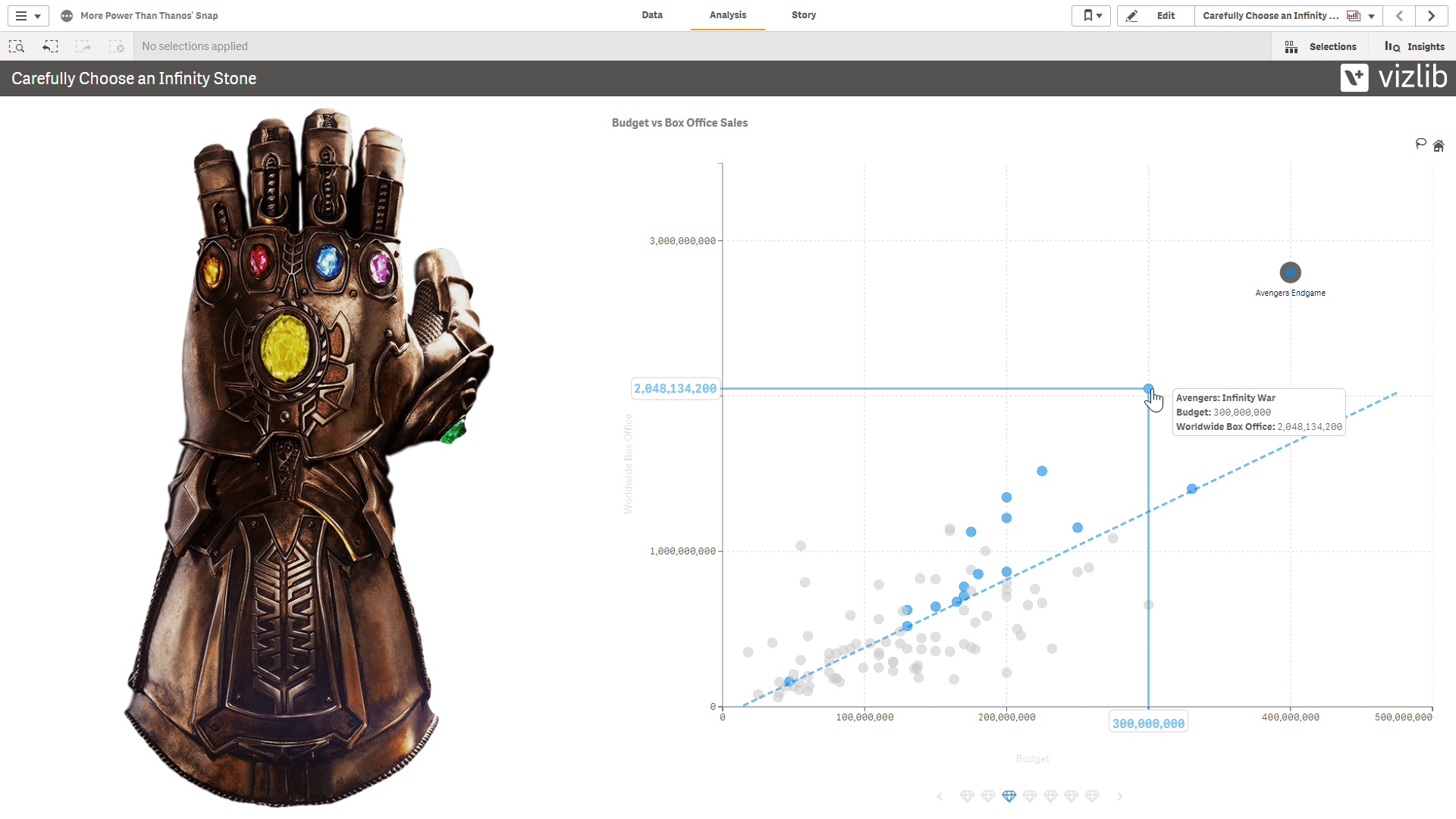Open the Insights advisor

point(1414,47)
